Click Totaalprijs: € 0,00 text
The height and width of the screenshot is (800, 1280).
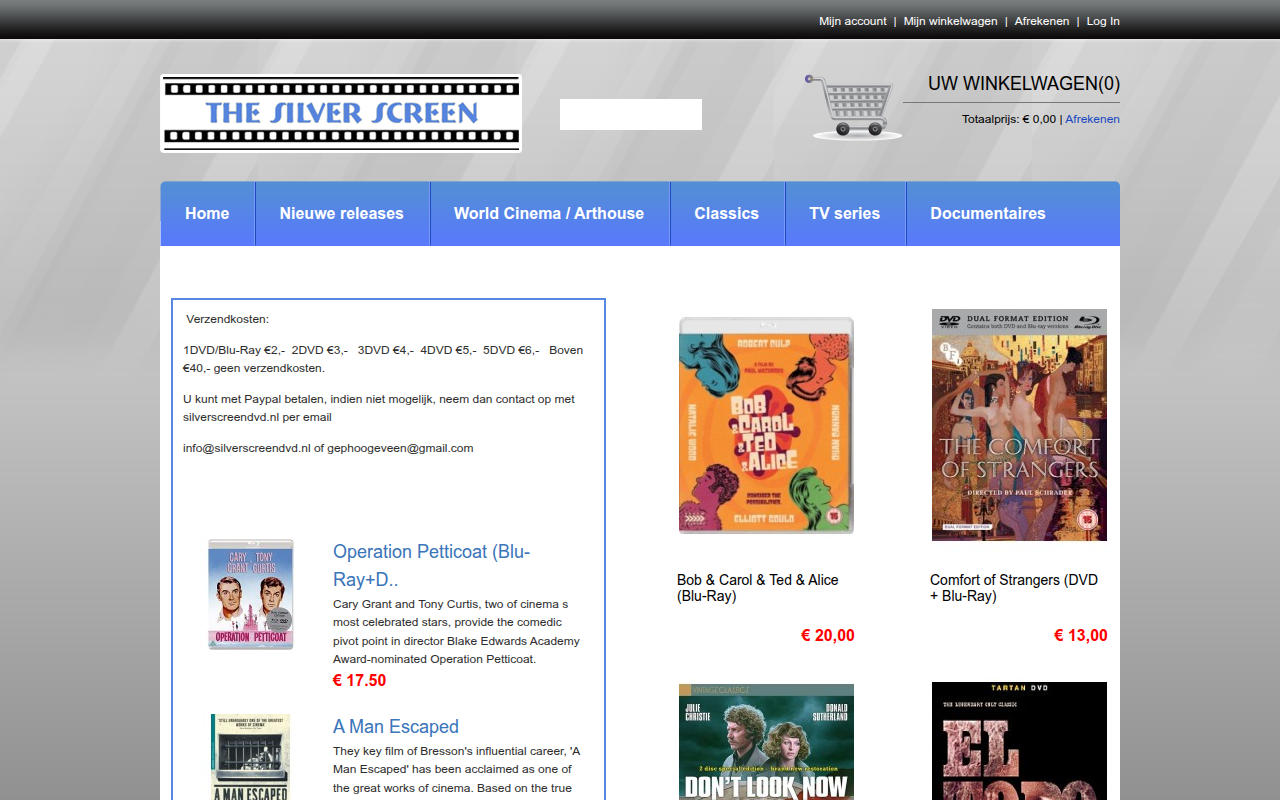click(1009, 119)
